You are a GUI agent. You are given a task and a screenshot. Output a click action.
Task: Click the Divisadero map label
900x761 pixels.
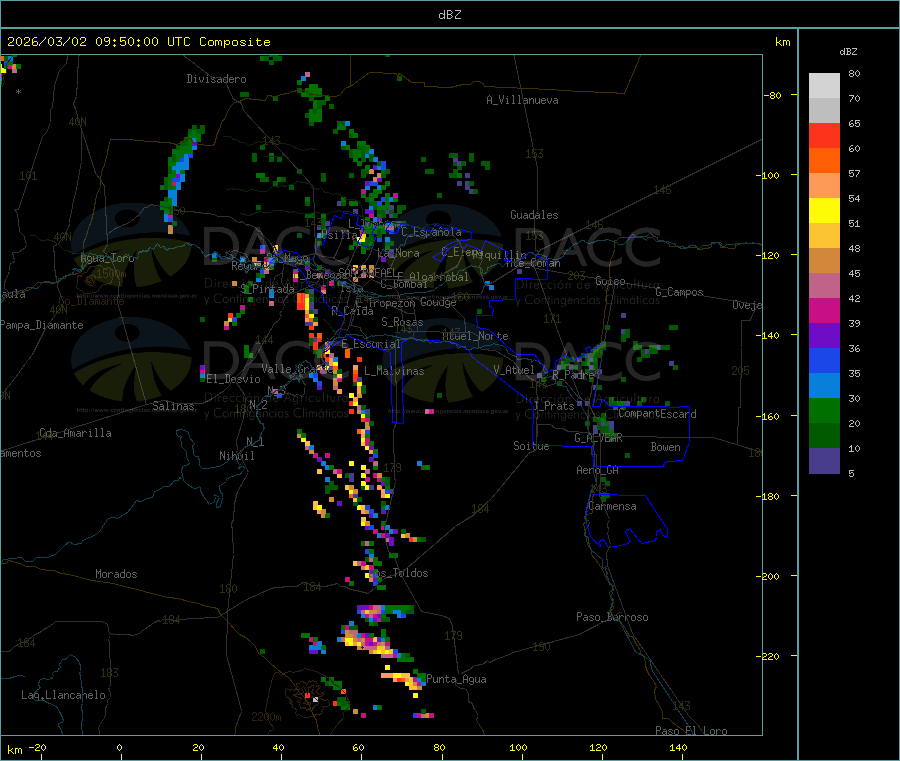(x=216, y=79)
